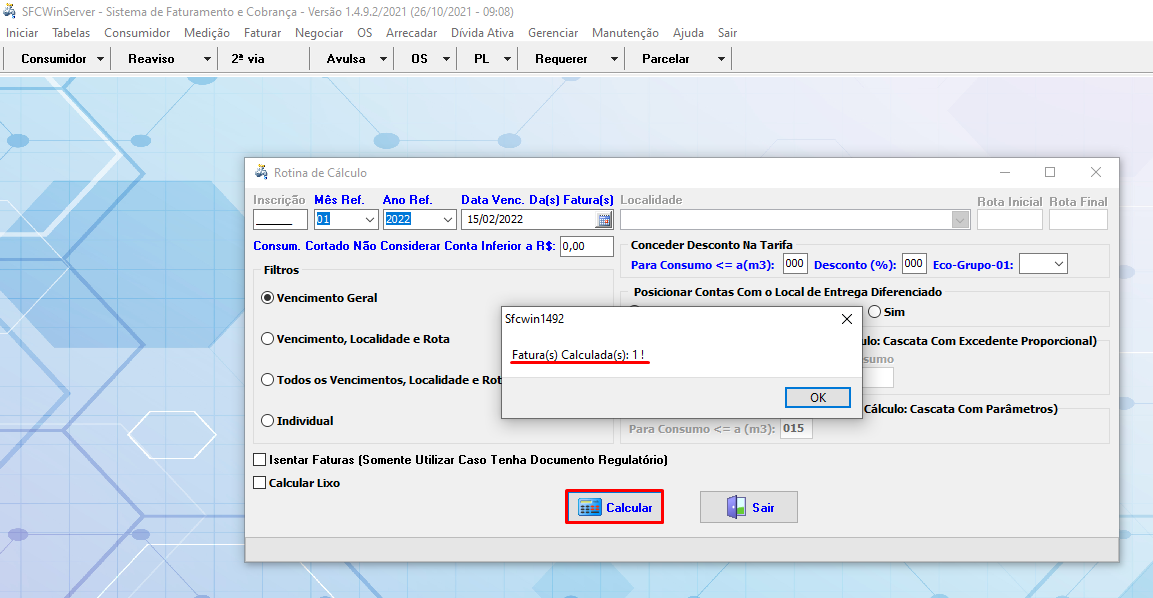Tick the Calcular Lixo checkbox
Viewport: 1153px width, 598px height.
click(261, 483)
